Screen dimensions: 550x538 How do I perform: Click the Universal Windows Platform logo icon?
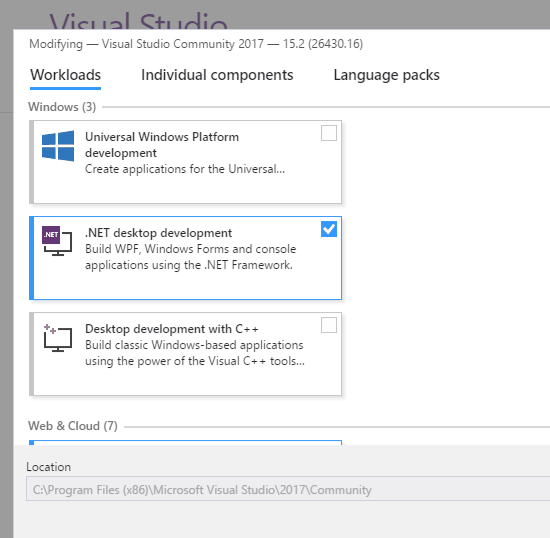[x=58, y=146]
